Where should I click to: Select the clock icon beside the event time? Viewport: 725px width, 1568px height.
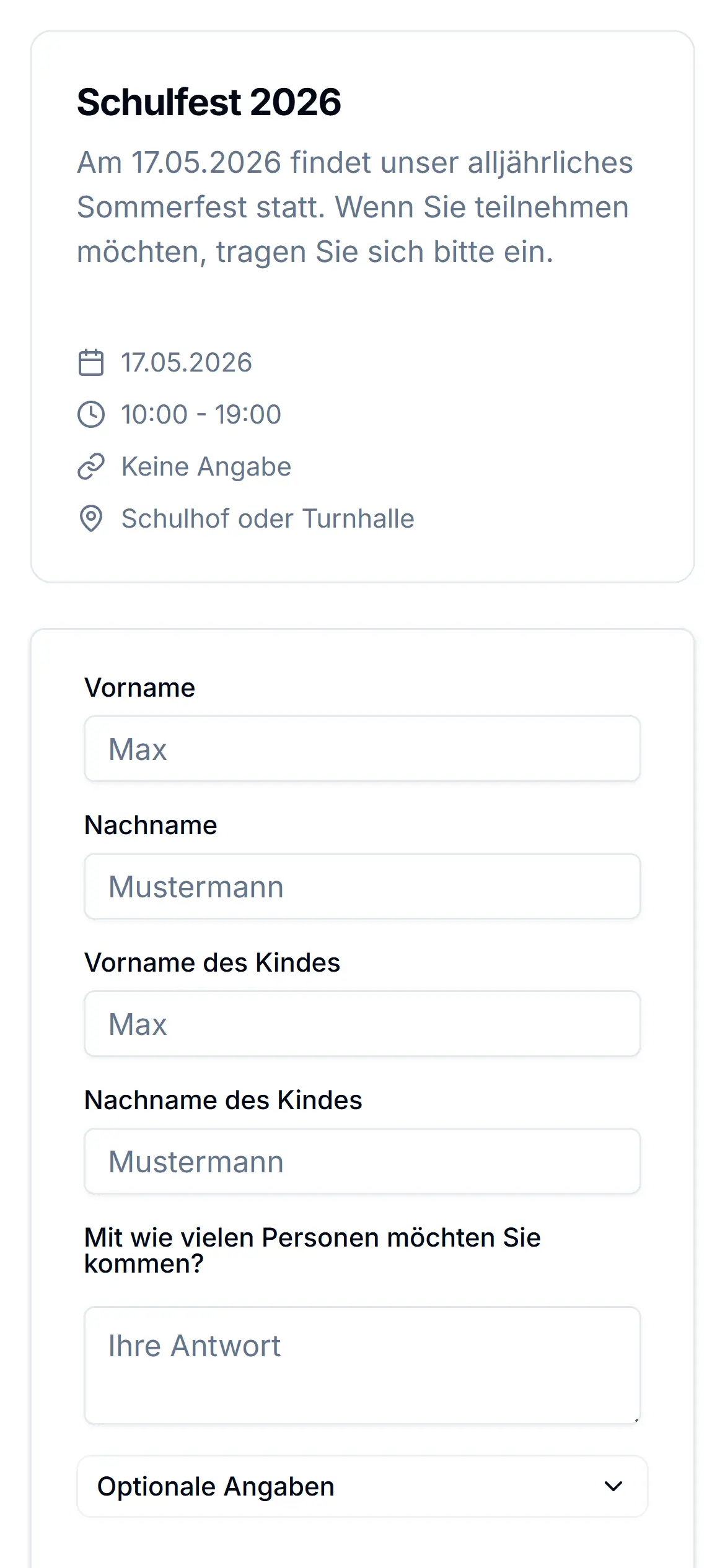click(x=90, y=414)
